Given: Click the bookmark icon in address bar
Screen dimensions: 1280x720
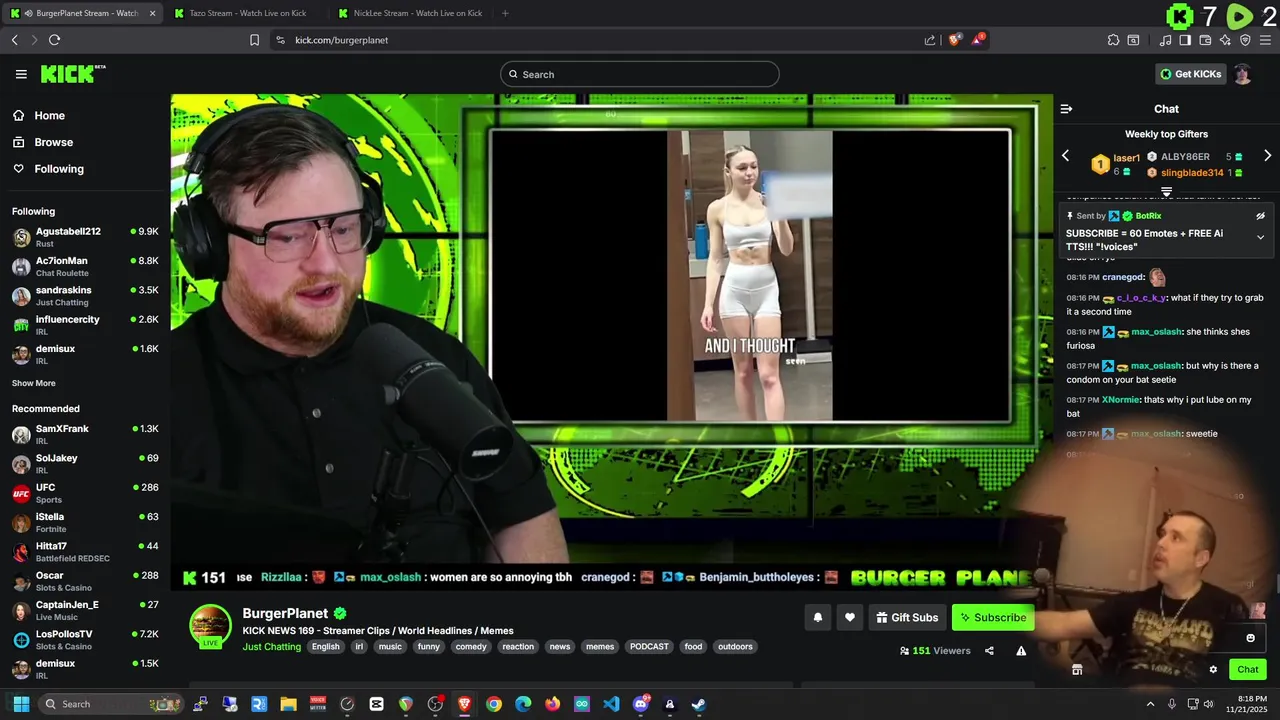Looking at the screenshot, I should (254, 40).
